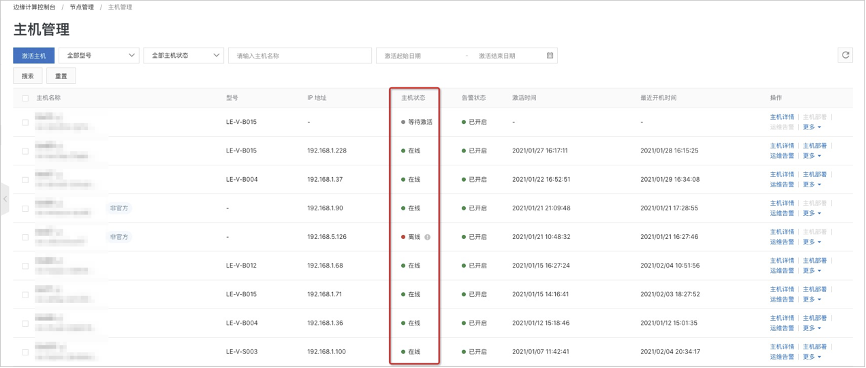This screenshot has height=368, width=866.
Task: Click the 重置 button
Action: point(61,76)
